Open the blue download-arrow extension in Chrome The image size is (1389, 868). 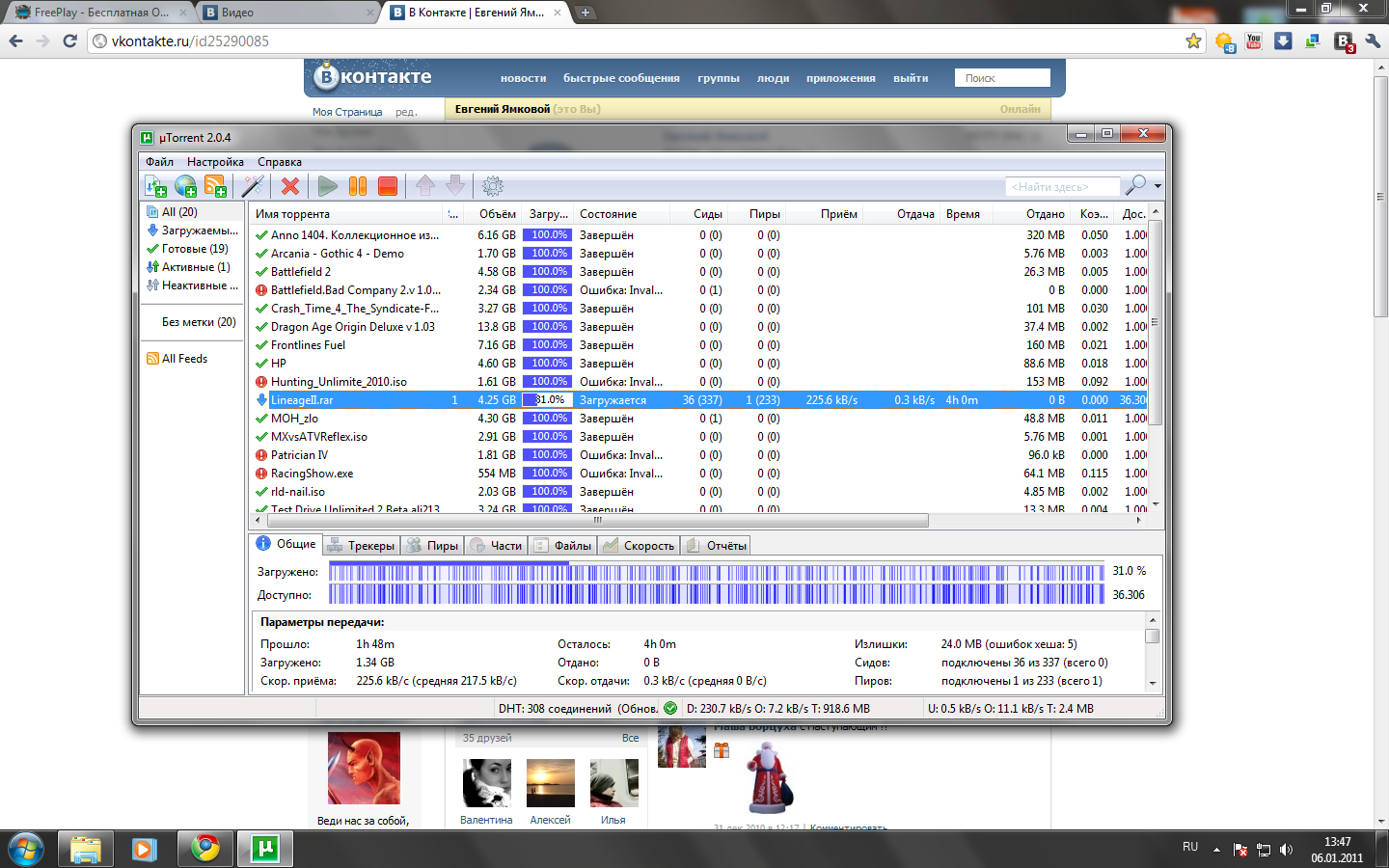point(1283,41)
